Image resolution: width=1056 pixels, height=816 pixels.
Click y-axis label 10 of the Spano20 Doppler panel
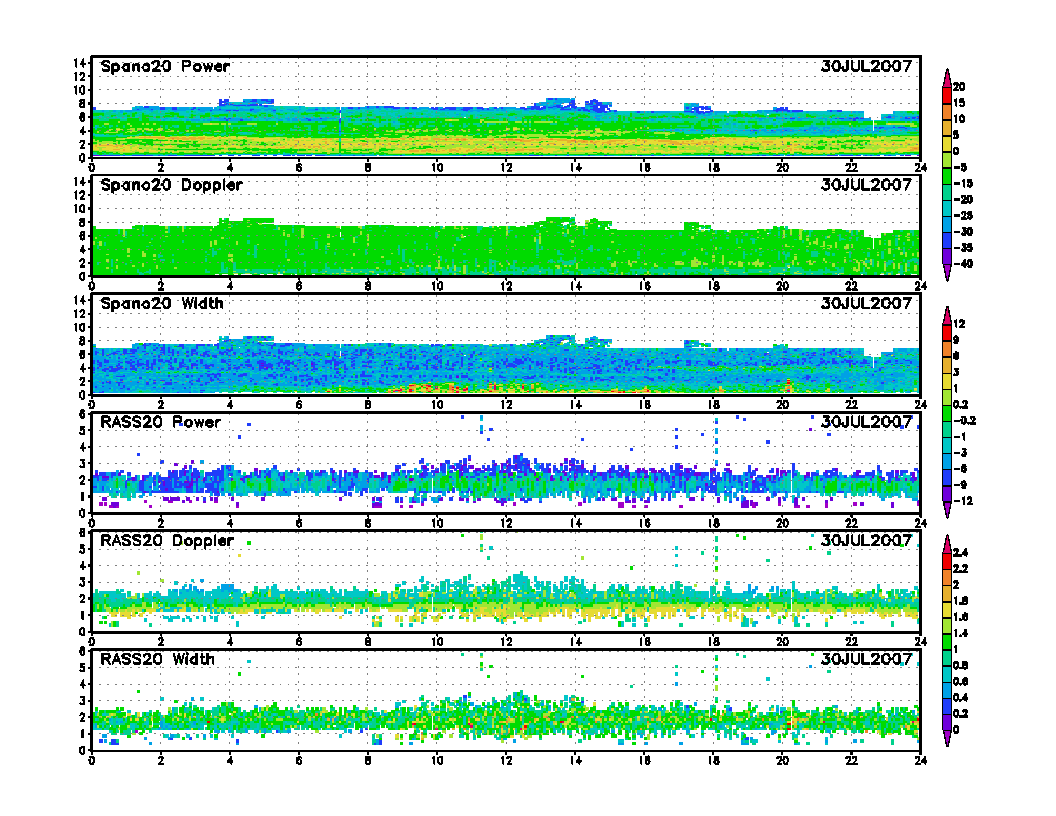pyautogui.click(x=80, y=208)
